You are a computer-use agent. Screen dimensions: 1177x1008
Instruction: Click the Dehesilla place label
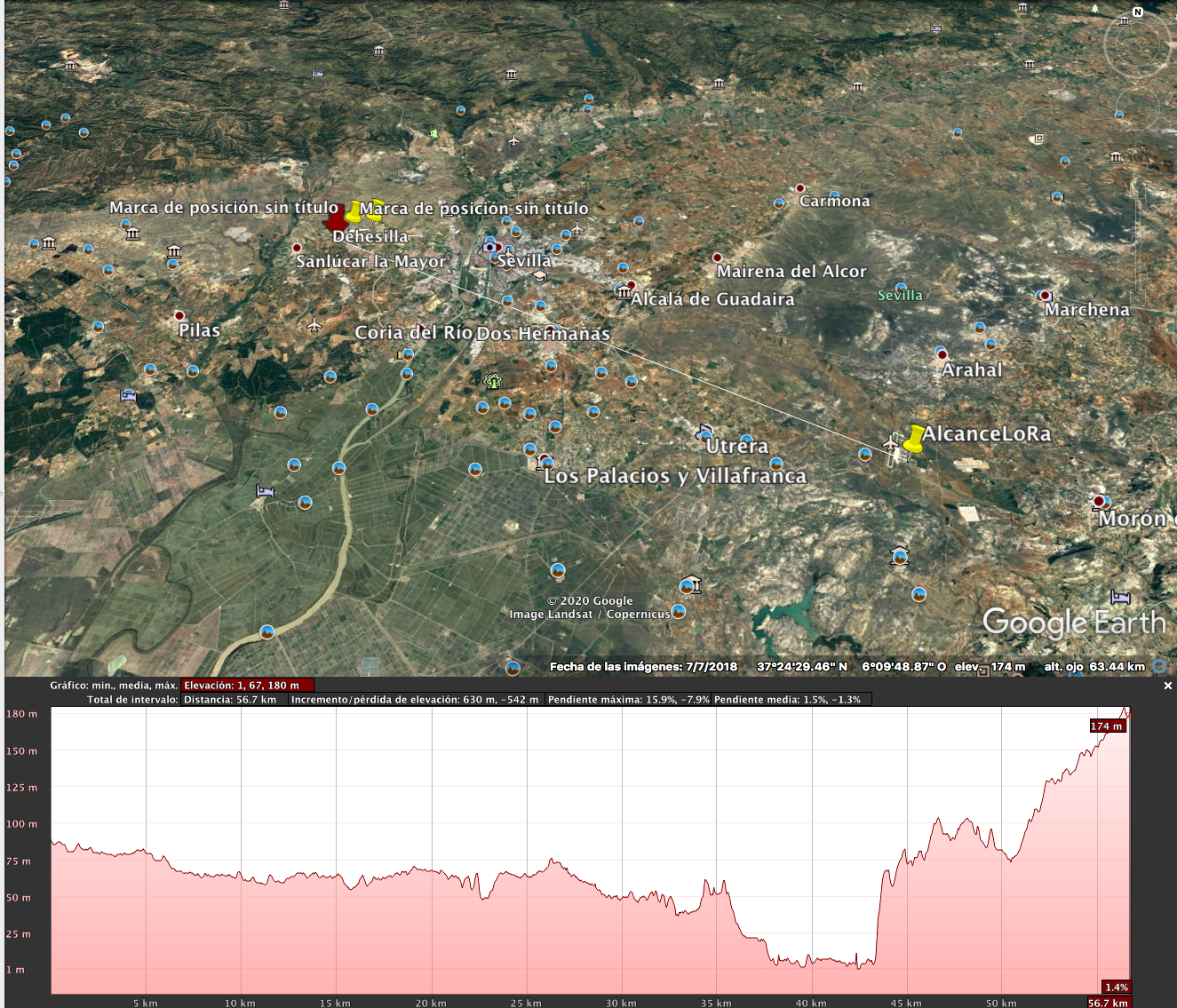(370, 237)
